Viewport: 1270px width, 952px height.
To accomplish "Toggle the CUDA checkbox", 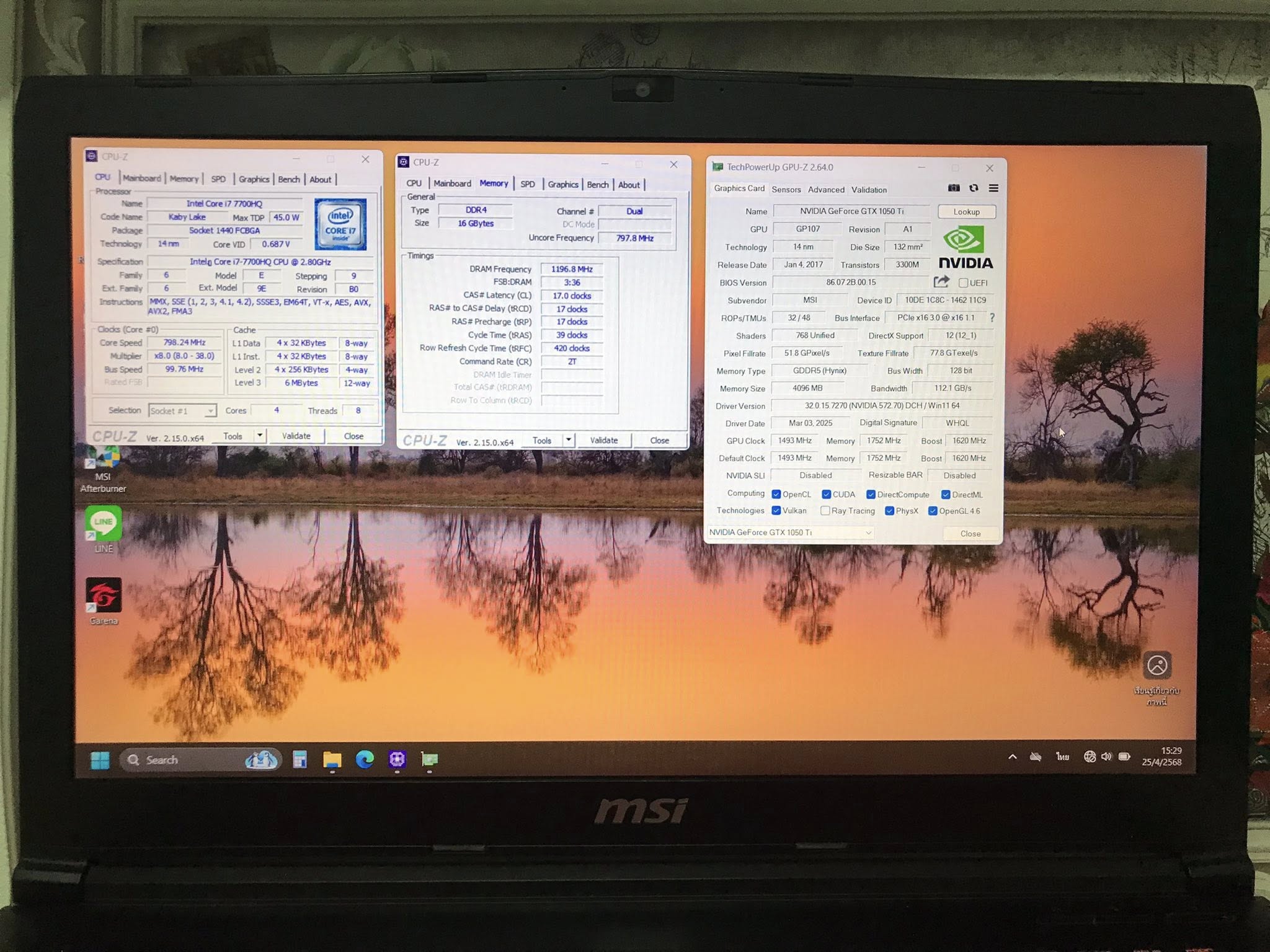I will [x=826, y=495].
